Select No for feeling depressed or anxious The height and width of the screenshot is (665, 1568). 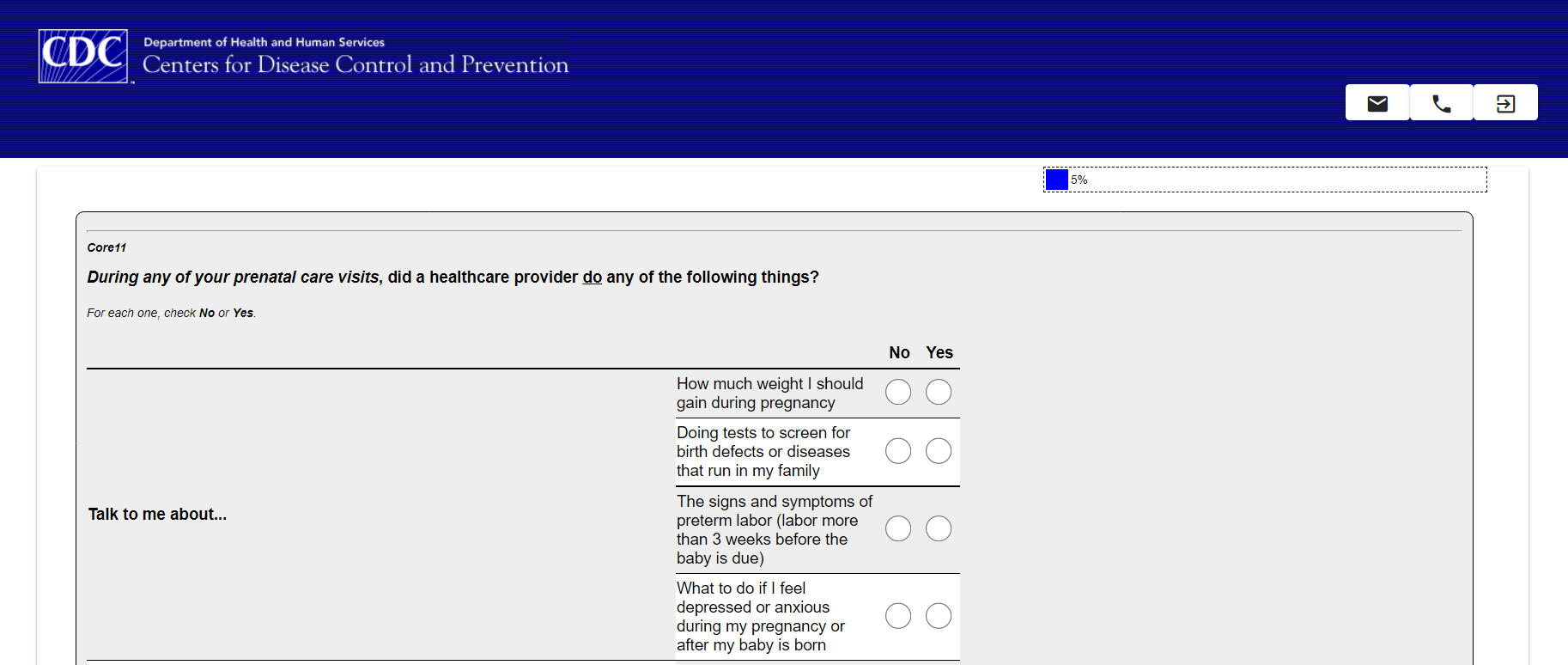(x=898, y=616)
